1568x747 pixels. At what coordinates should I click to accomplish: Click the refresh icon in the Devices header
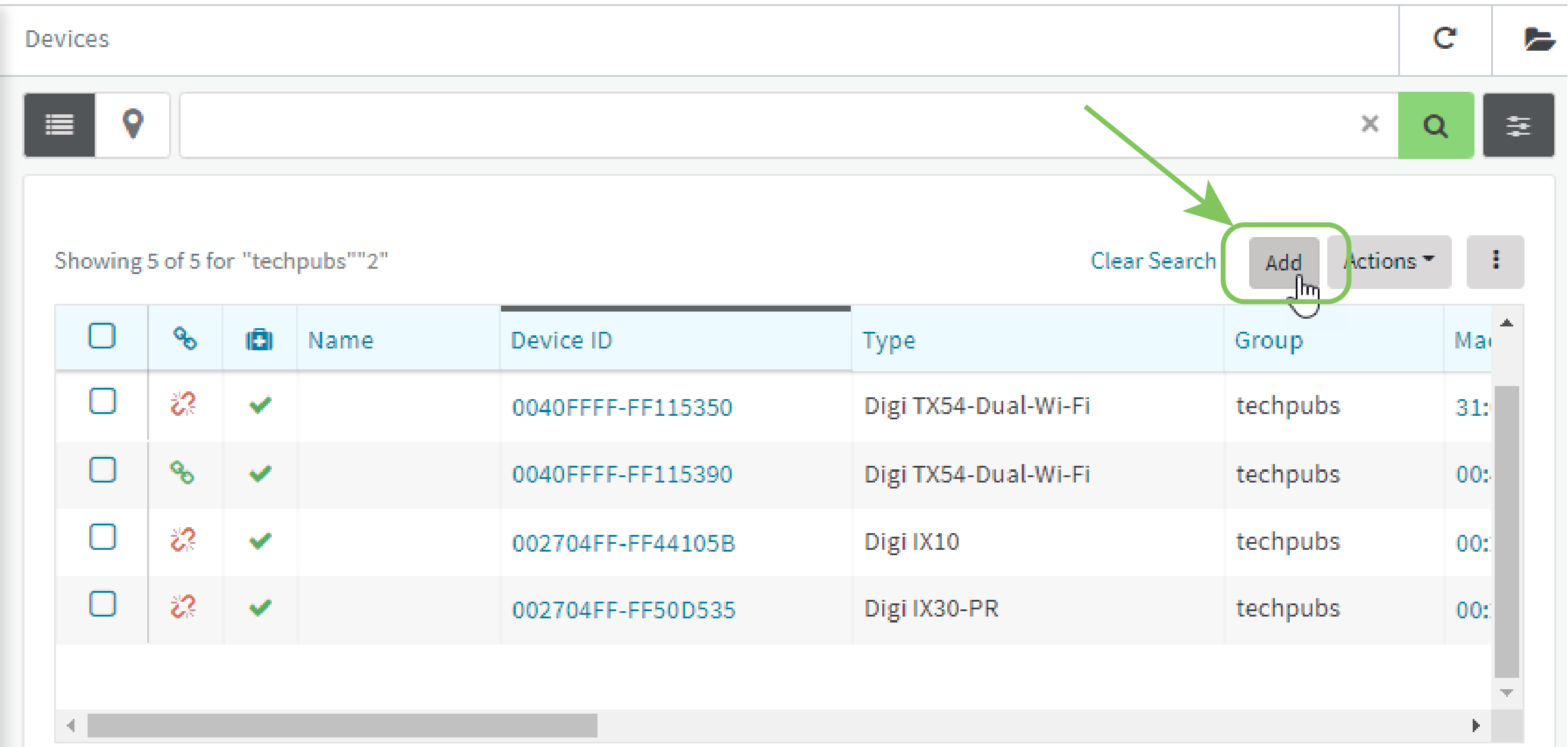(1445, 39)
